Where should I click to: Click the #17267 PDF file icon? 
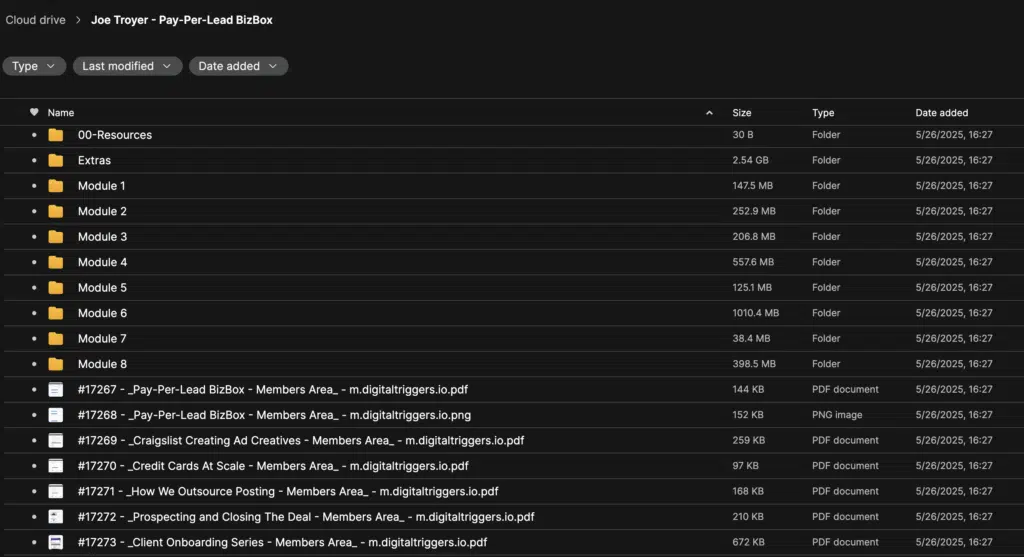click(56, 390)
